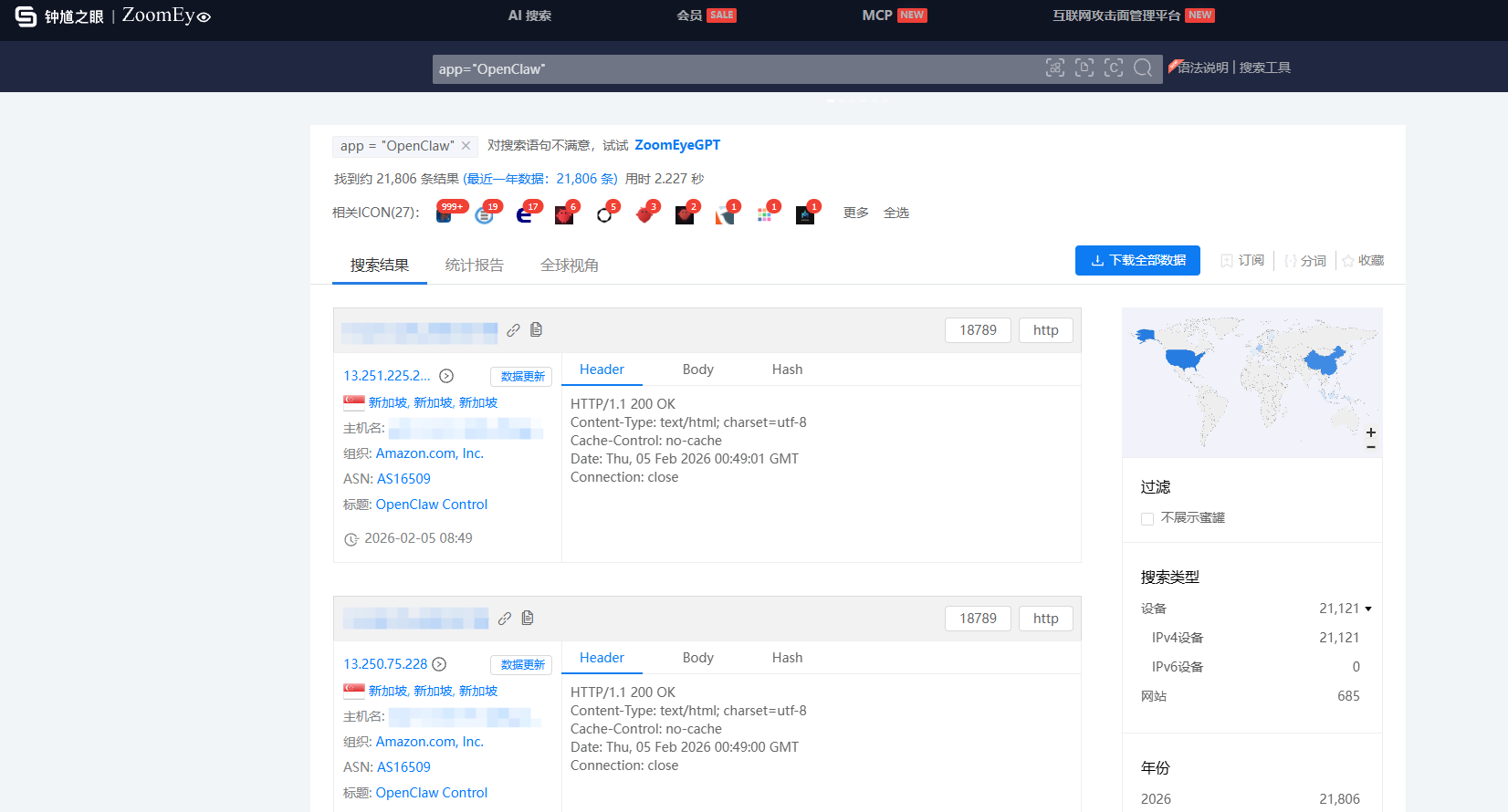Zoom in on the world map
Image resolution: width=1508 pixels, height=812 pixels.
1370,432
